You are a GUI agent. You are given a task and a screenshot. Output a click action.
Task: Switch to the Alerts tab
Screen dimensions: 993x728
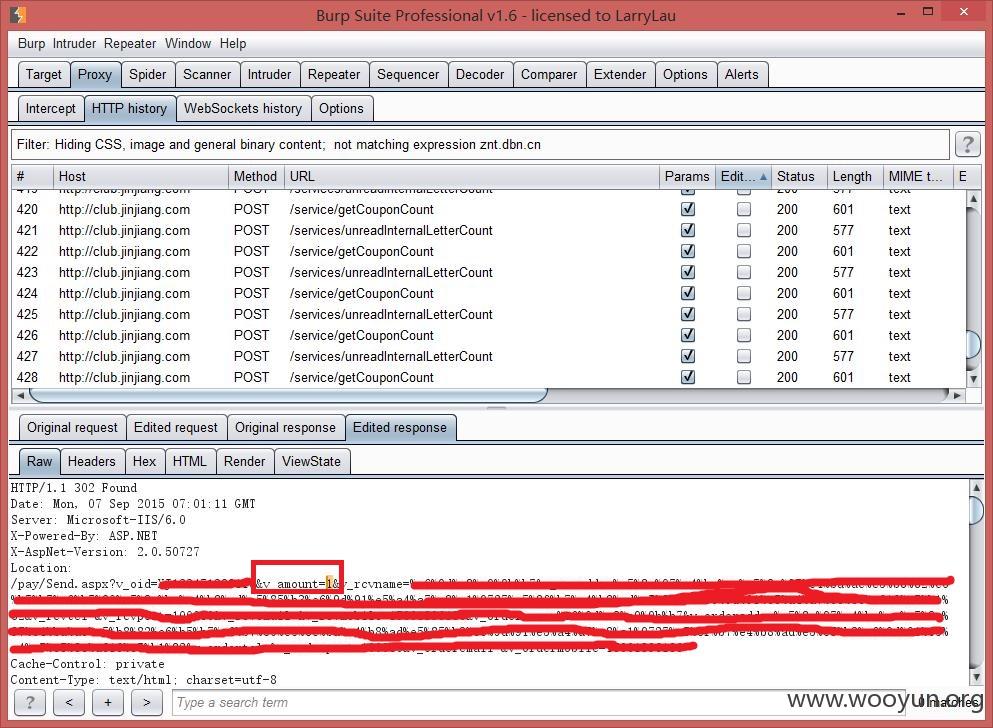tap(742, 75)
